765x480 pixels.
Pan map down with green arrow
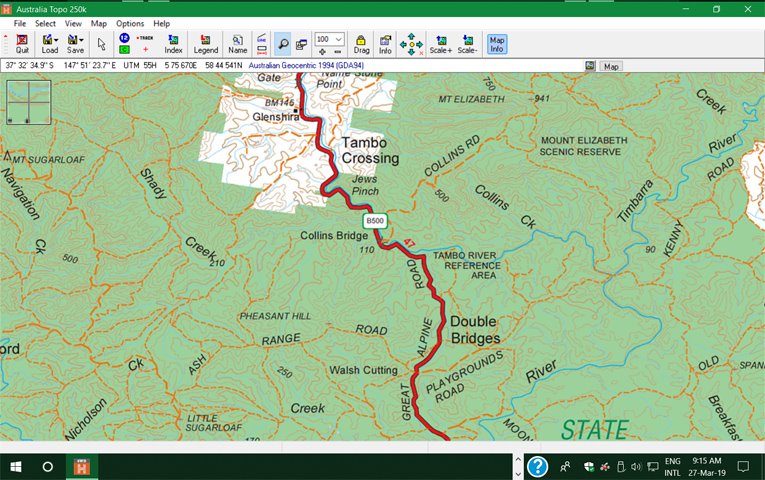411,52
